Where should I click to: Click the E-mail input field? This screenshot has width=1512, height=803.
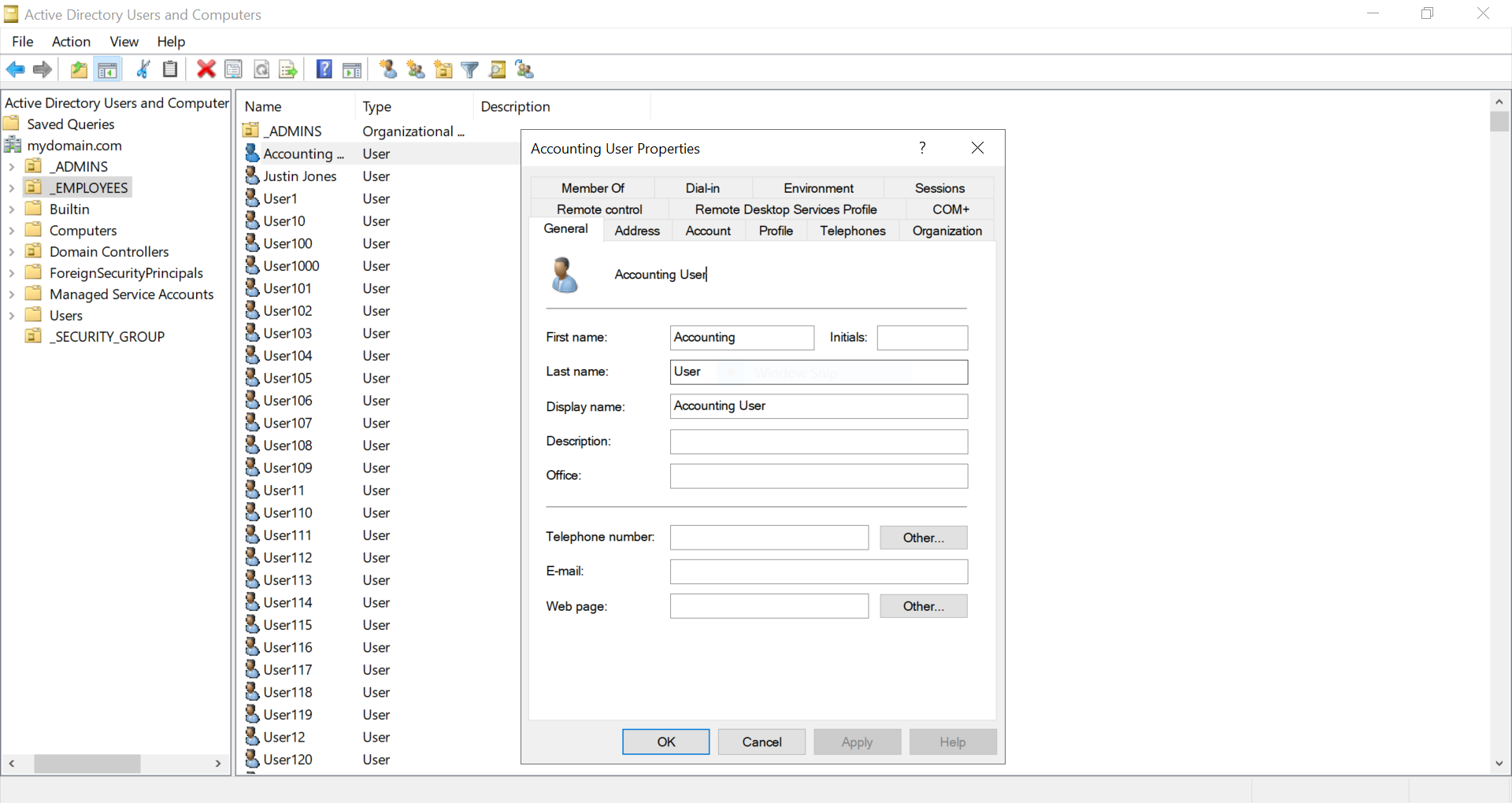819,572
